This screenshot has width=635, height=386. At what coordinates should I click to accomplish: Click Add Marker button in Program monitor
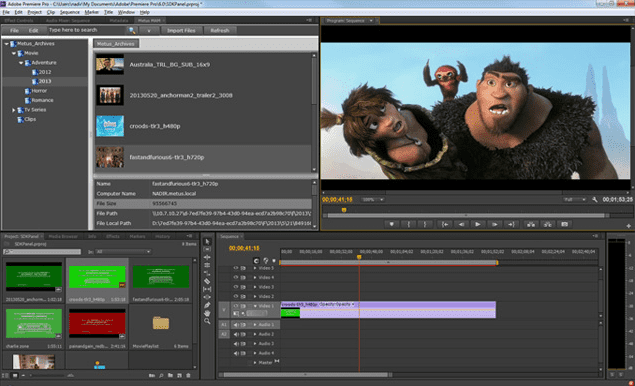(391, 224)
